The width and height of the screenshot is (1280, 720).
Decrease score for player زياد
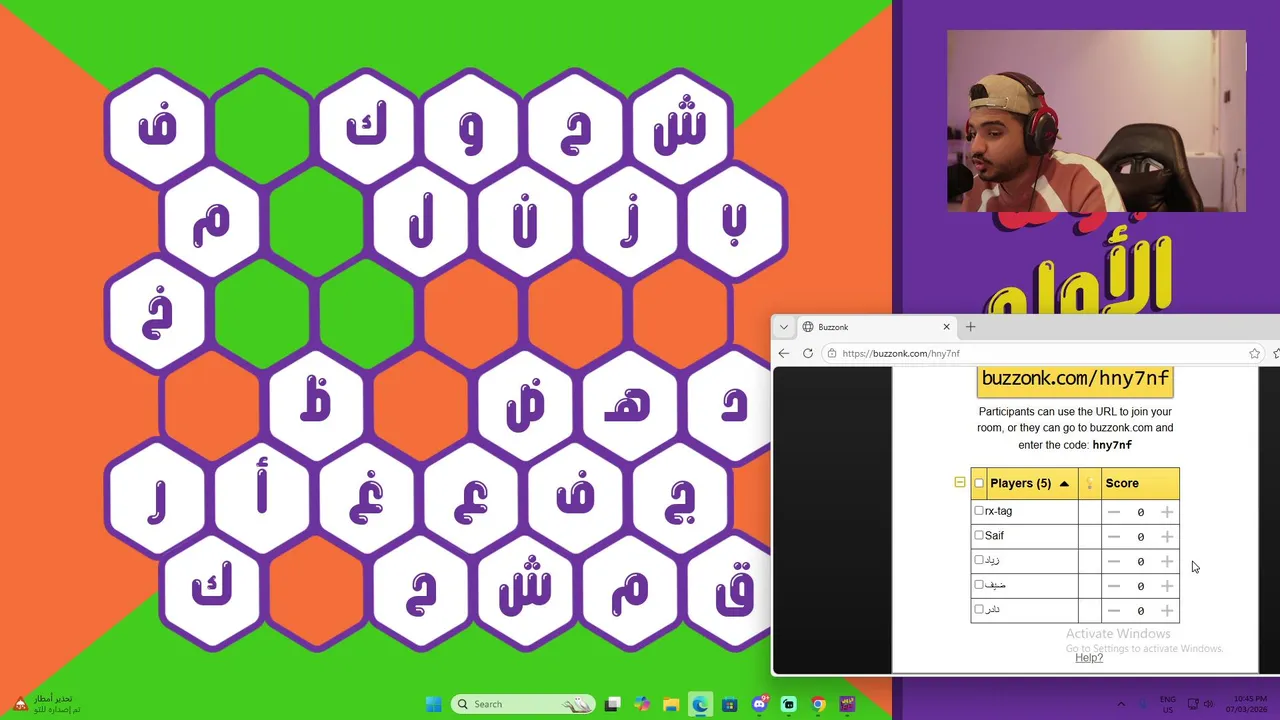click(x=1114, y=561)
